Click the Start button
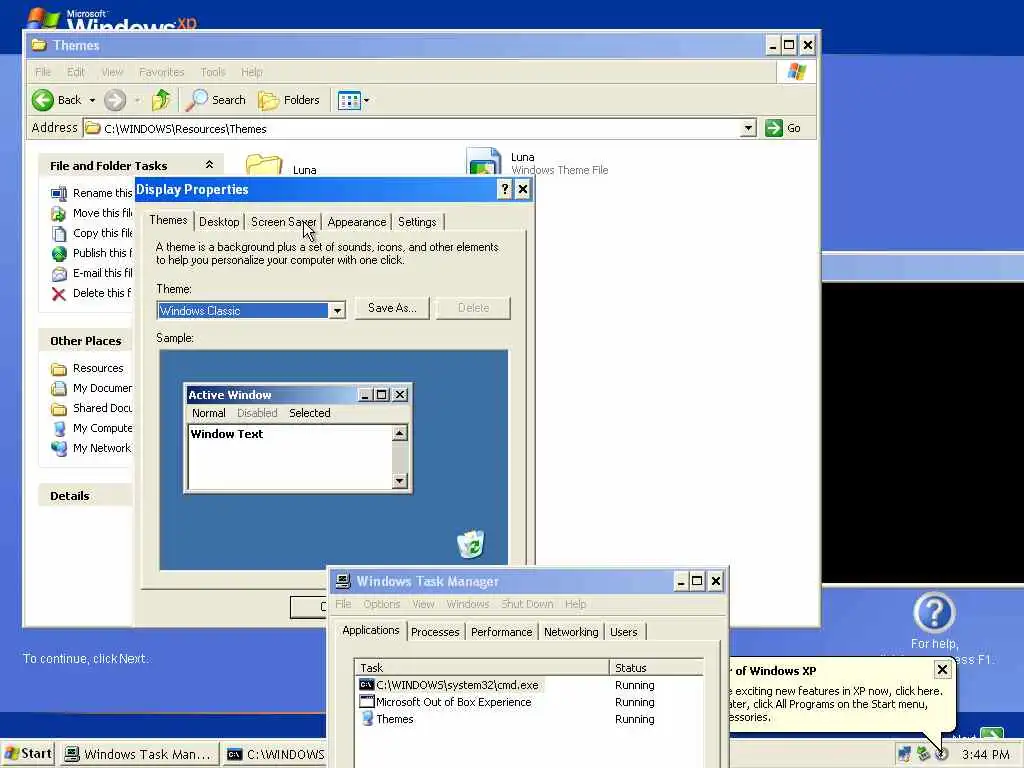This screenshot has height=768, width=1024. (x=28, y=754)
